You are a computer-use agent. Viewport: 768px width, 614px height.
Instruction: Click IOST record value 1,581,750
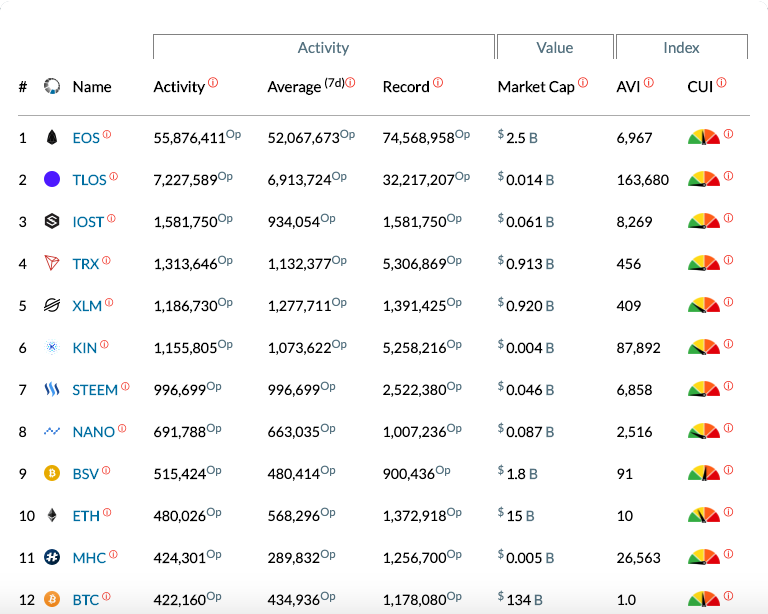(414, 222)
